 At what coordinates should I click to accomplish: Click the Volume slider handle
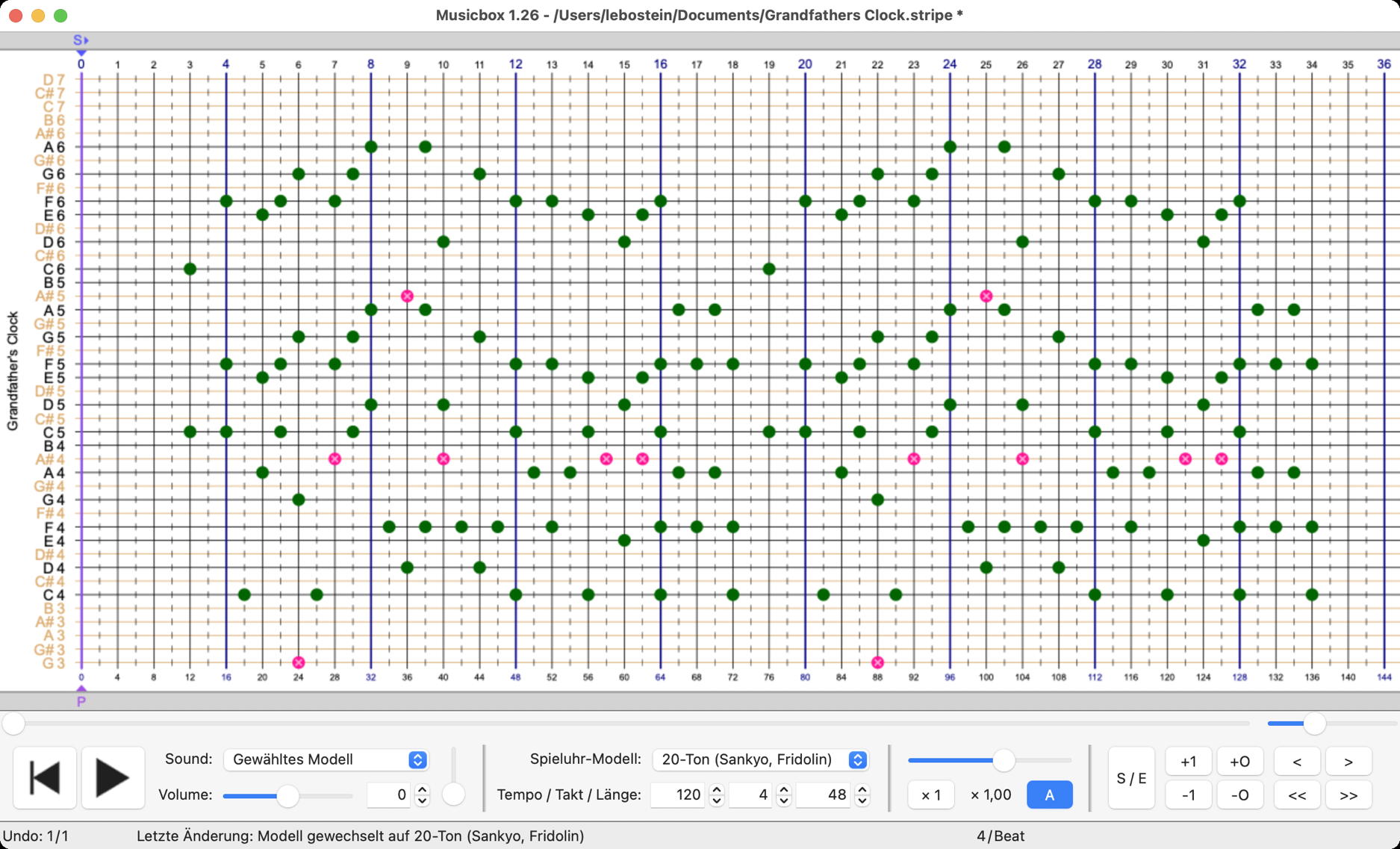[287, 796]
